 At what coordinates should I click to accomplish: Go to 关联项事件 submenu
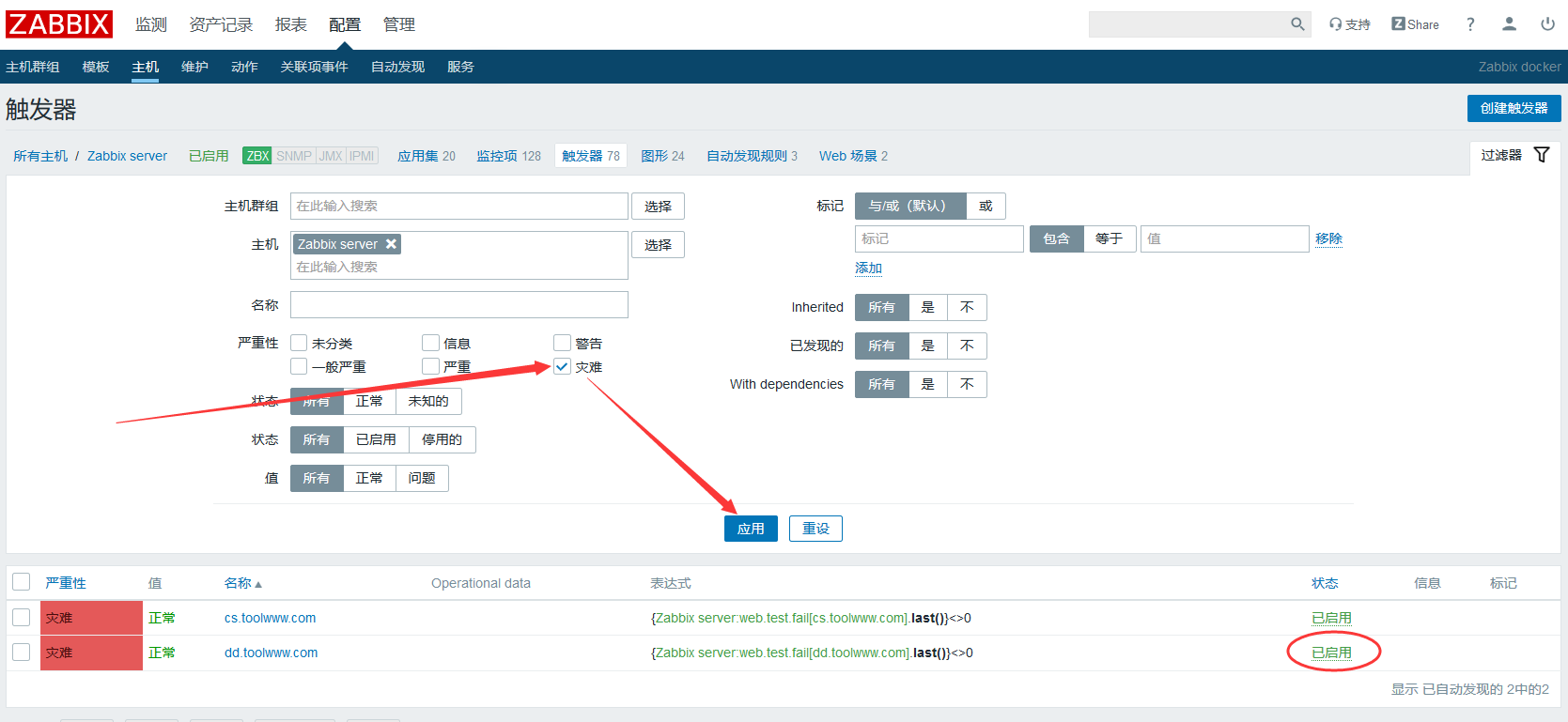point(314,67)
